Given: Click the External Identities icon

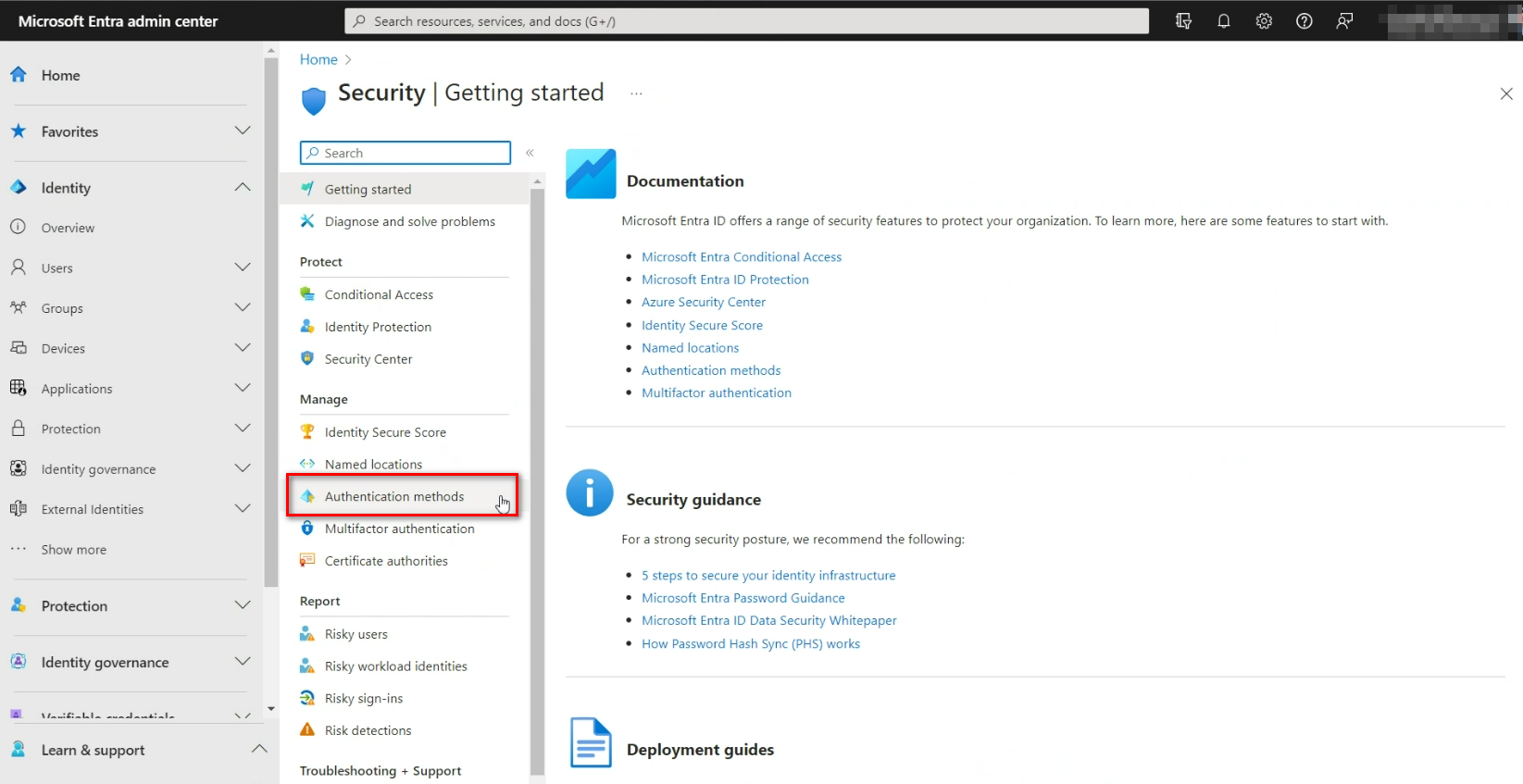Looking at the screenshot, I should click(x=18, y=508).
